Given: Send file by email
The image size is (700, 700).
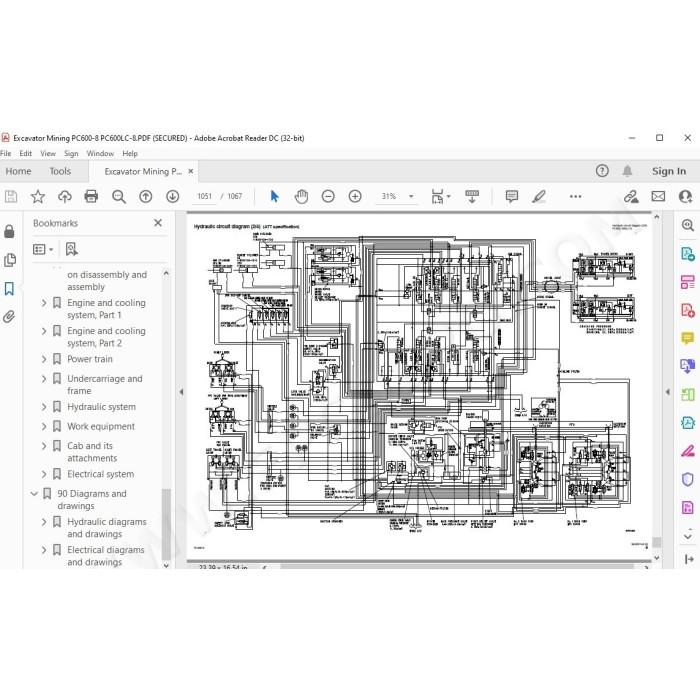Looking at the screenshot, I should click(x=658, y=196).
